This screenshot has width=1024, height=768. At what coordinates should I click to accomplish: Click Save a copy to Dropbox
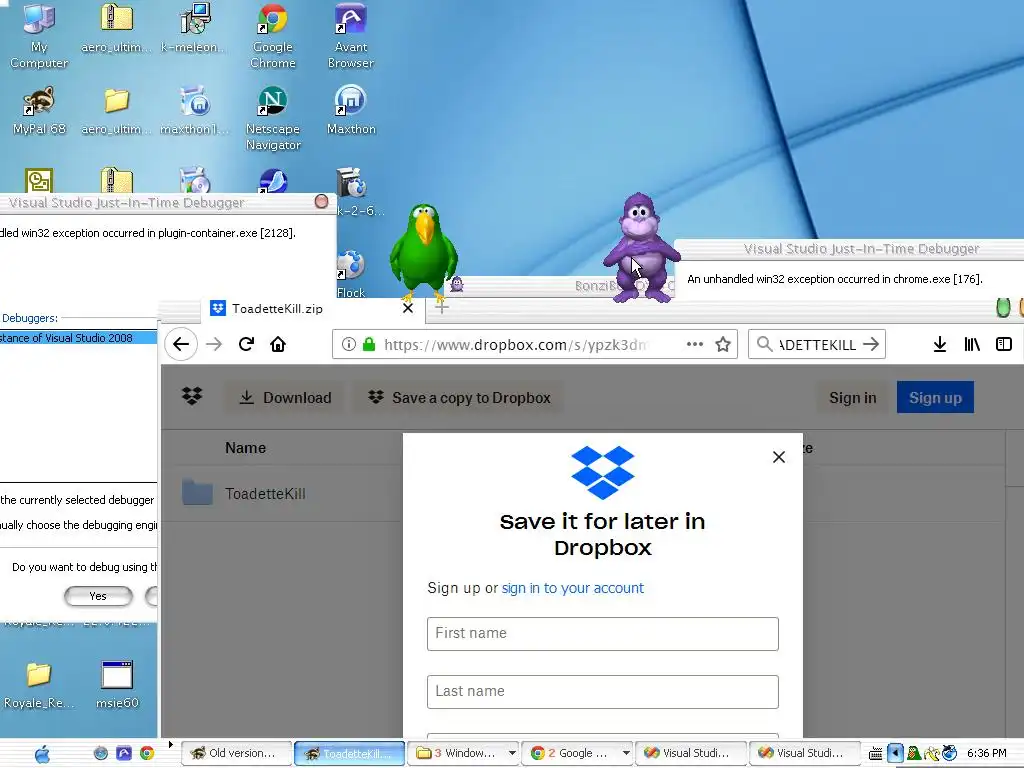(x=459, y=397)
